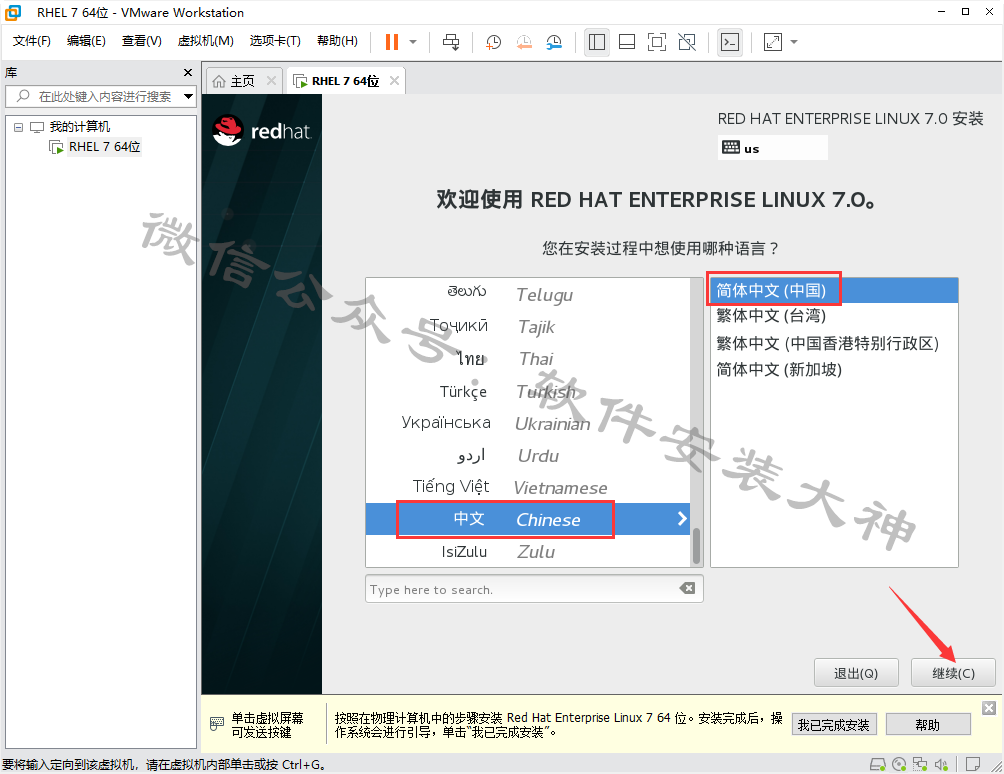Viewport: 1004px width, 774px height.
Task: Select Urdu in the language list
Action: (x=528, y=455)
